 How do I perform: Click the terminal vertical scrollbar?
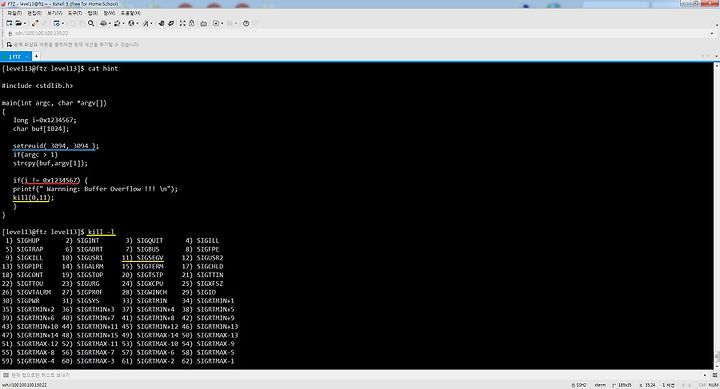[x=716, y=215]
